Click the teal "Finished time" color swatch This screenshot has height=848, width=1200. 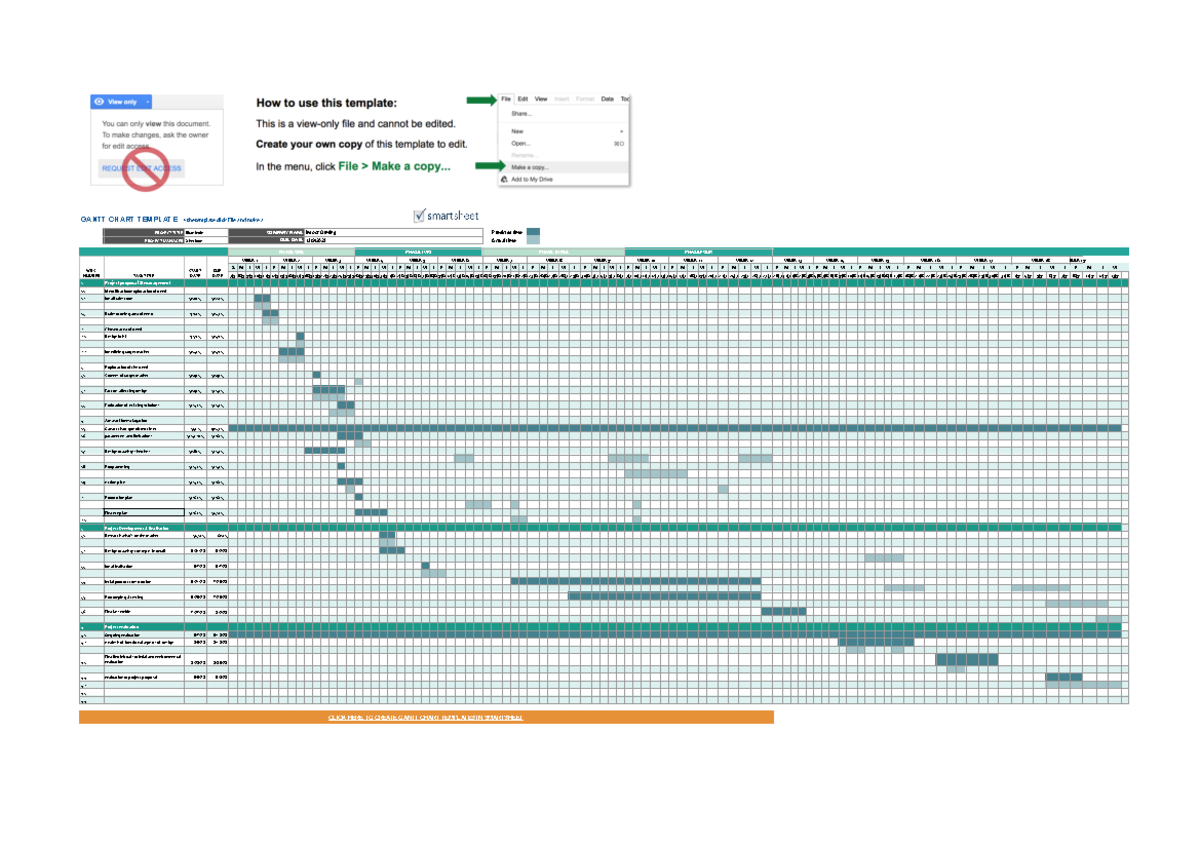[533, 231]
